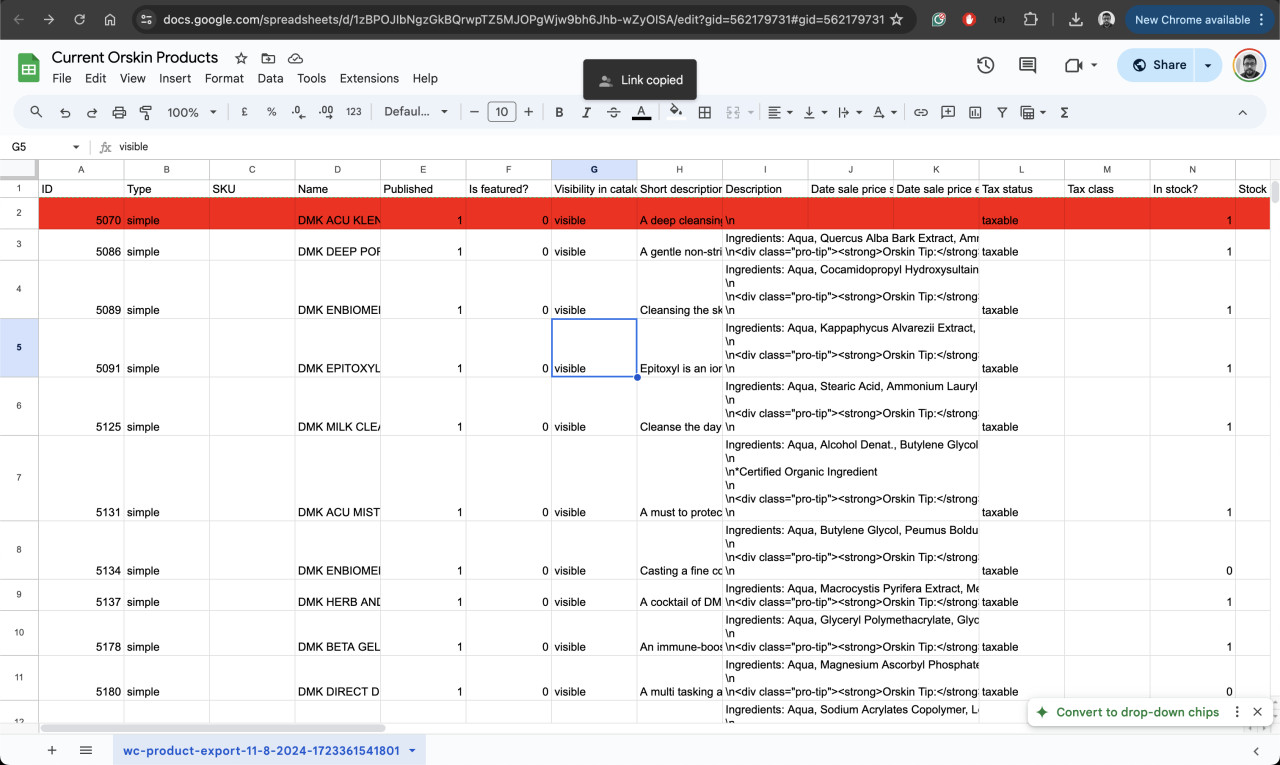Viewport: 1280px width, 765px height.
Task: Open horizontal align dropdown
Action: pos(780,112)
